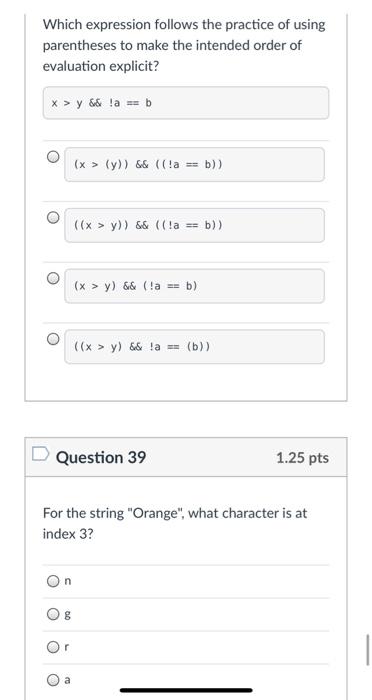
Task: Select radio button for (x > (y)) && ((!a == b))
Action: coord(54,157)
